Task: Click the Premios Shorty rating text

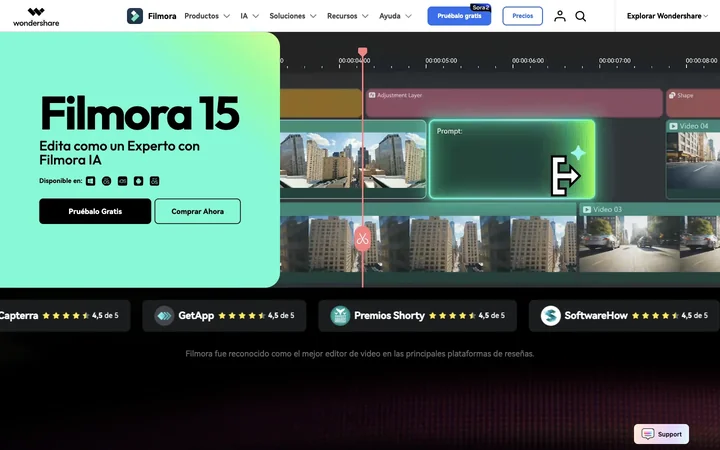Action: tap(491, 315)
